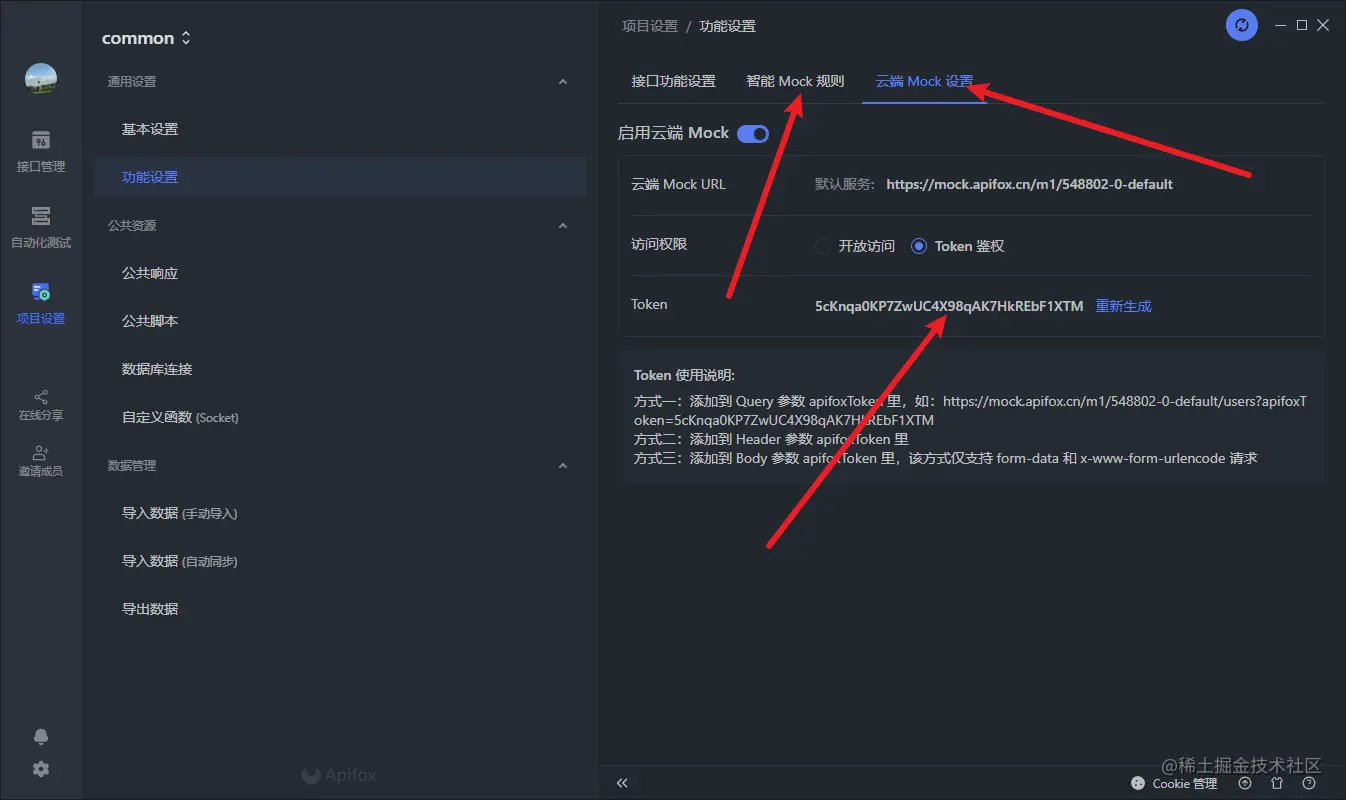Open the theme shirt icon
The width and height of the screenshot is (1346, 800).
click(1277, 783)
